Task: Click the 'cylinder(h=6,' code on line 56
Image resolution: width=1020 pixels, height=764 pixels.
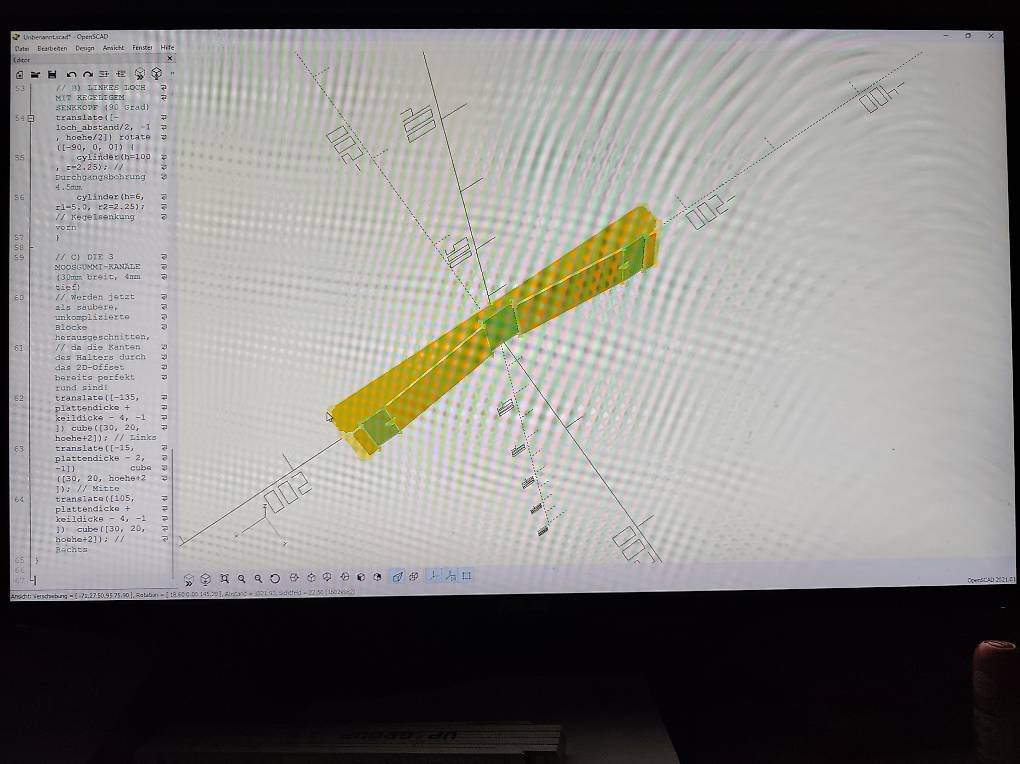Action: [110, 197]
